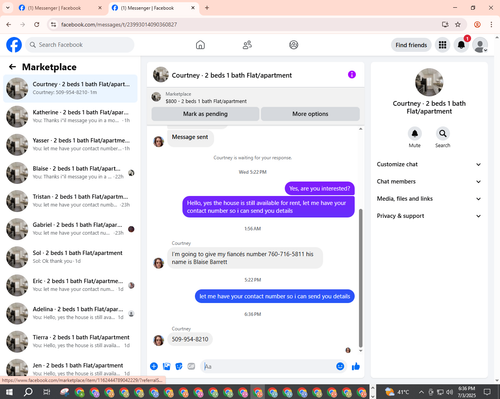The height and width of the screenshot is (399, 500).
Task: Expand Customize chat section
Action: pyautogui.click(x=429, y=164)
